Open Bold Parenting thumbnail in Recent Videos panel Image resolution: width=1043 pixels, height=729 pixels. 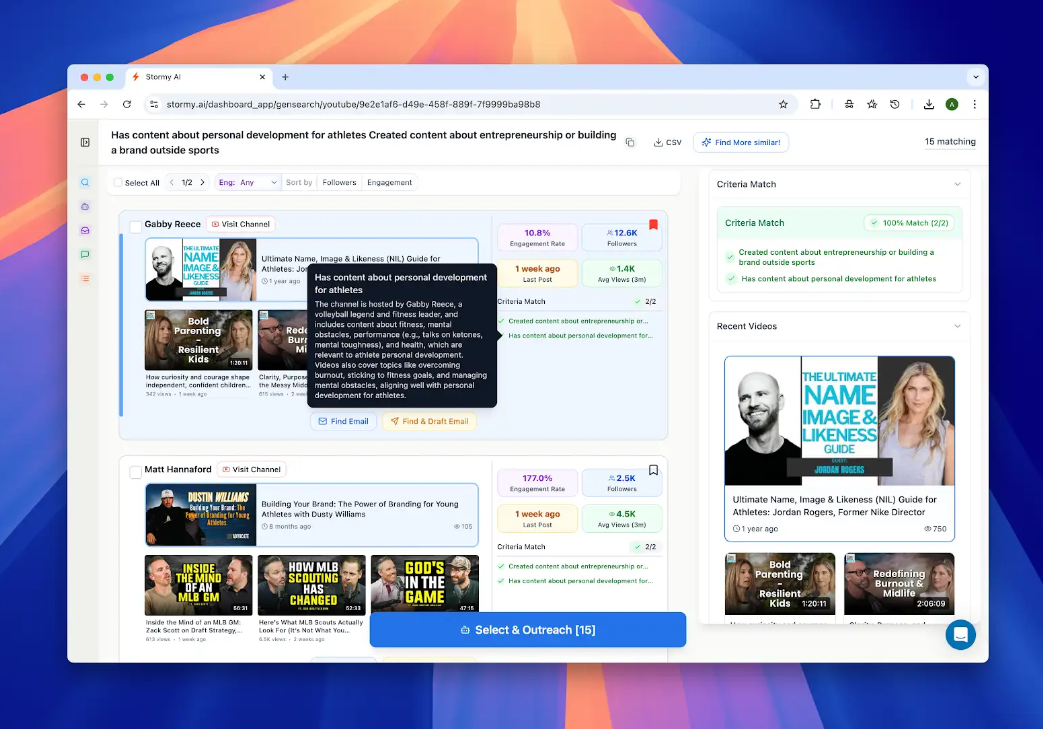pyautogui.click(x=780, y=584)
